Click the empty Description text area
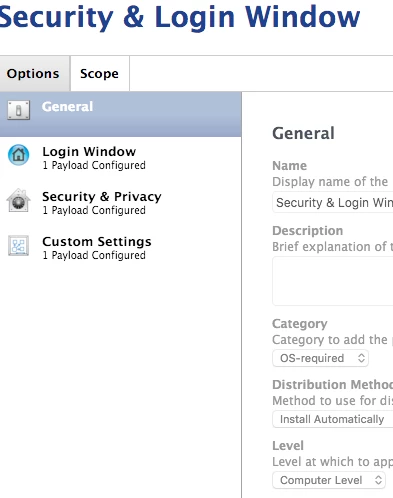393x498 pixels. tap(333, 281)
